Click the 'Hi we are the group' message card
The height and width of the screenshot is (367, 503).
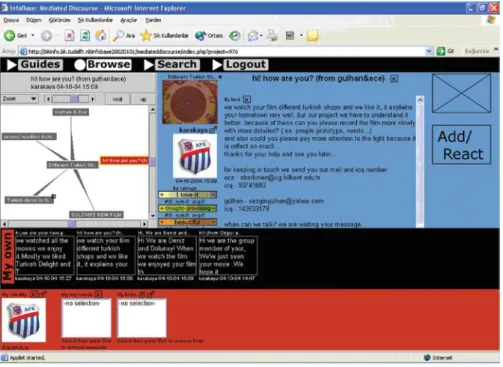(x=228, y=255)
